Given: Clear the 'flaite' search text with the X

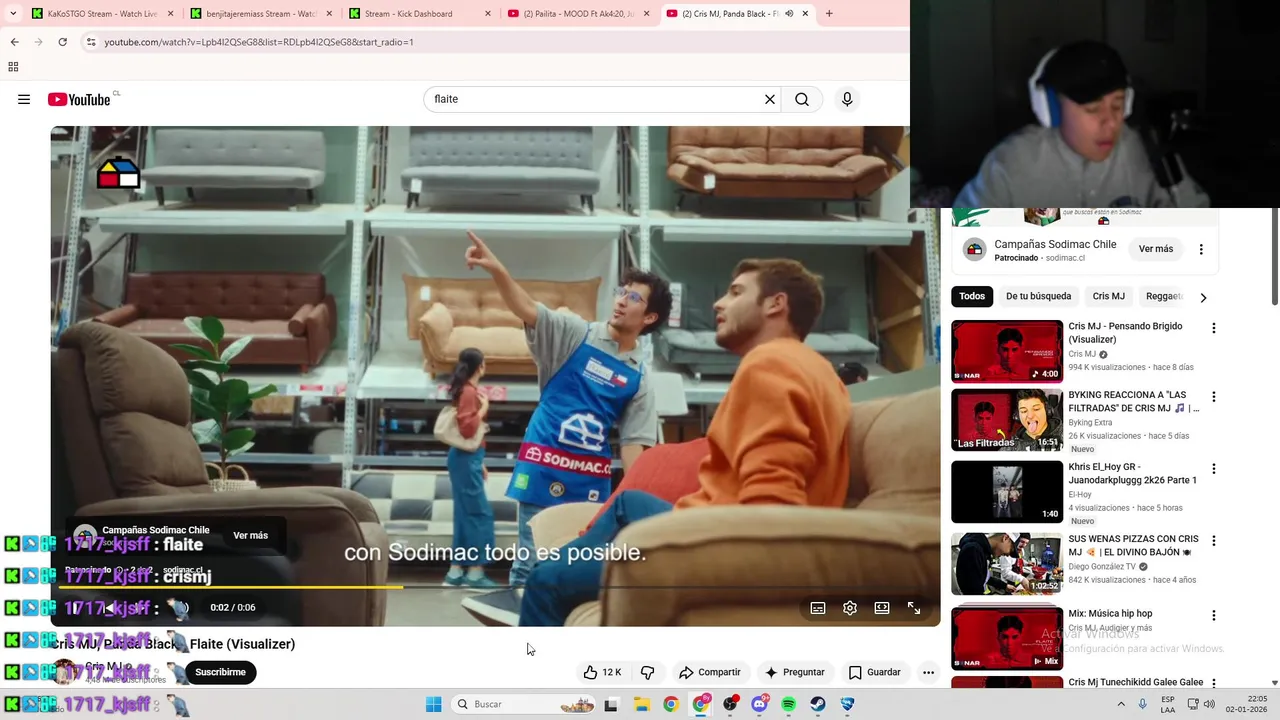Looking at the screenshot, I should [x=770, y=99].
